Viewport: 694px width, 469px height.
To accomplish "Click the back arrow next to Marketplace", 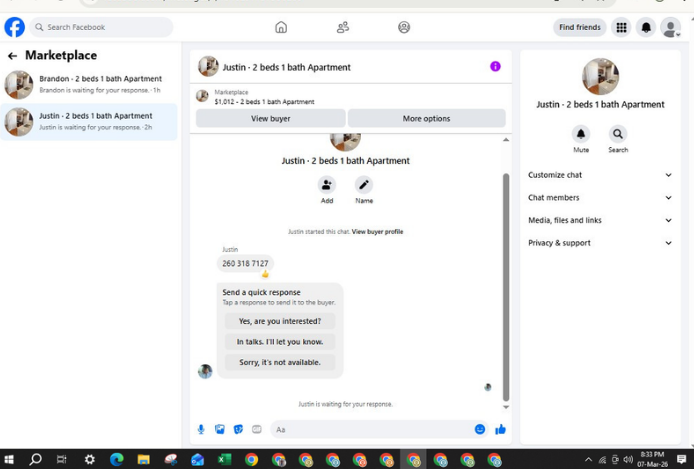I will coord(12,56).
